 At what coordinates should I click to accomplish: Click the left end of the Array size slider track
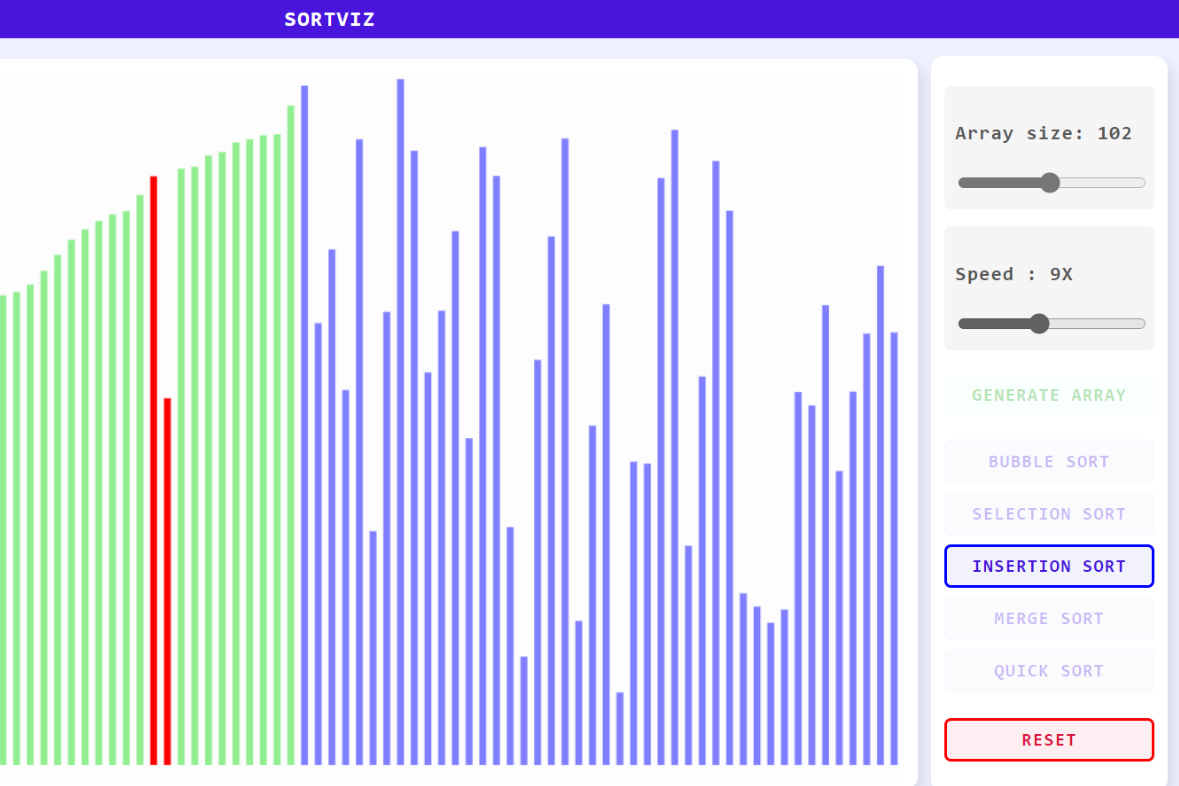point(962,182)
